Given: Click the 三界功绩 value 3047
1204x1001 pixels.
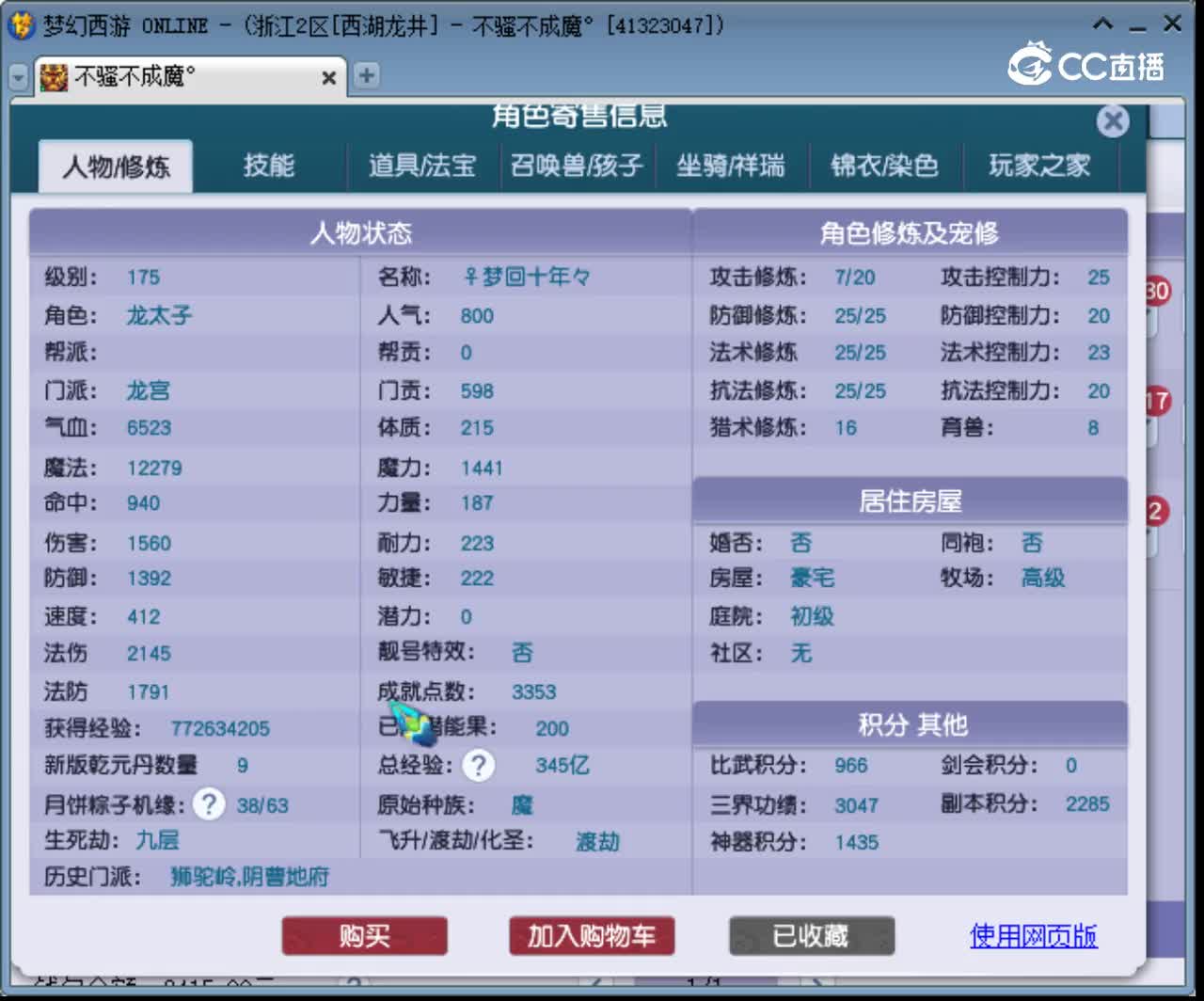Looking at the screenshot, I should (856, 805).
